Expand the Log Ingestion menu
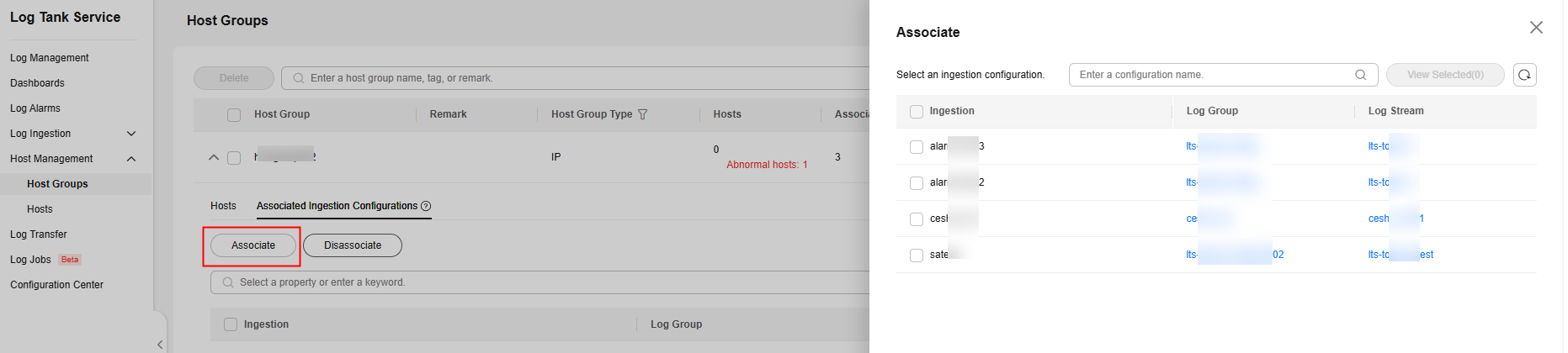The image size is (1568, 353). click(130, 134)
